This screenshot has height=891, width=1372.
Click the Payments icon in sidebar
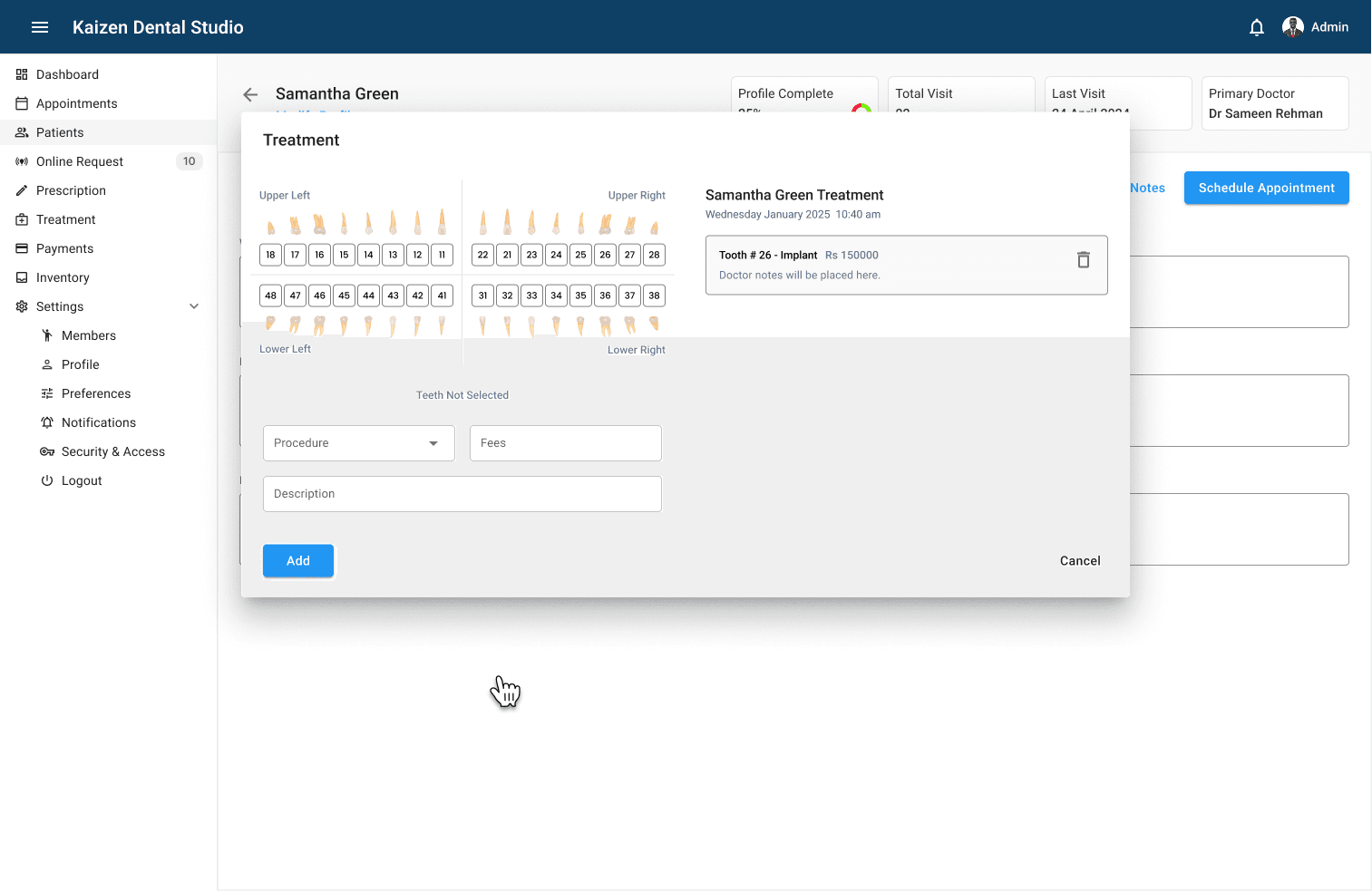[x=23, y=248]
